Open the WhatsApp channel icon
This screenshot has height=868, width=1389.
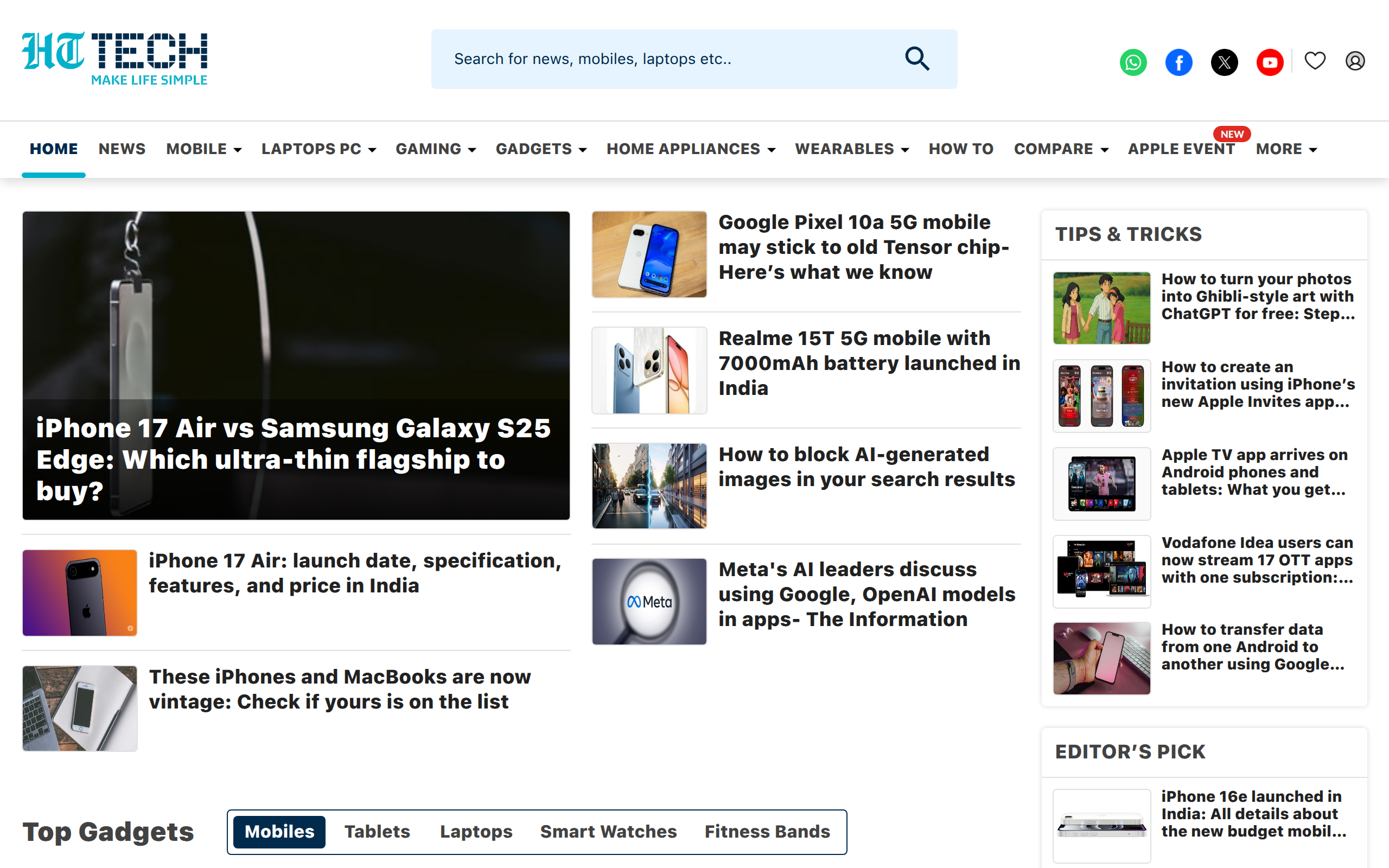(1133, 62)
